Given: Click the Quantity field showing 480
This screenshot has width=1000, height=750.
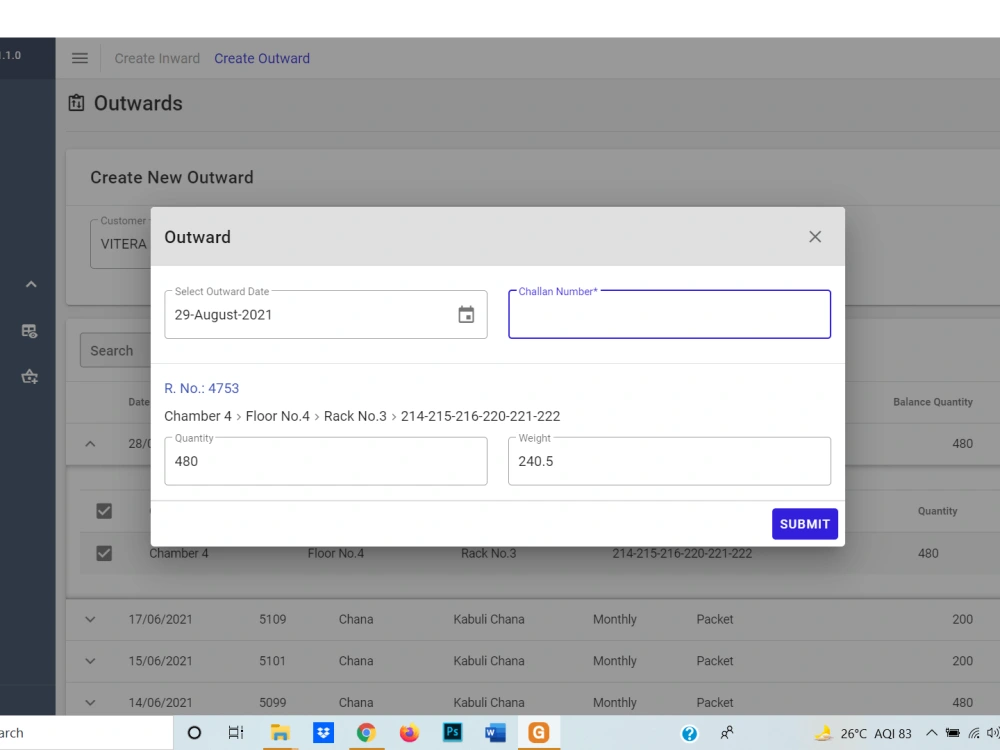Looking at the screenshot, I should [326, 461].
